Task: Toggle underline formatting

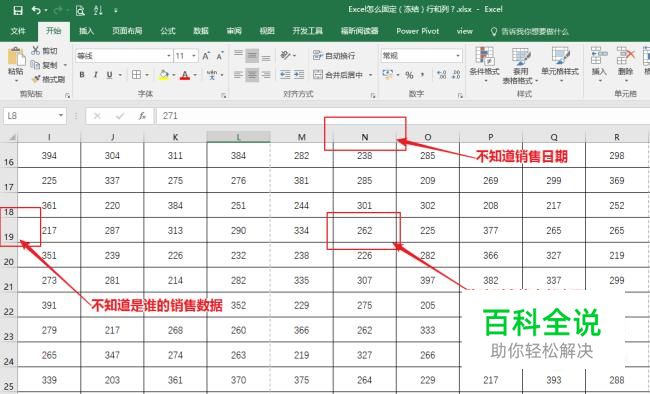Action: coord(109,75)
